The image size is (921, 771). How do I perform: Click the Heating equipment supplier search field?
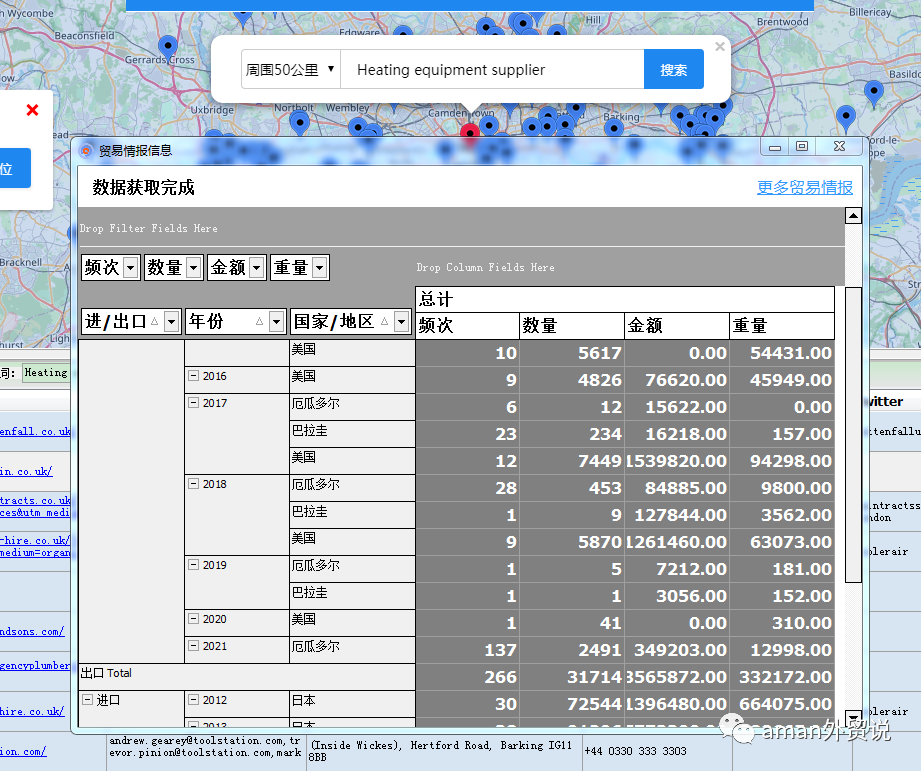coord(492,69)
